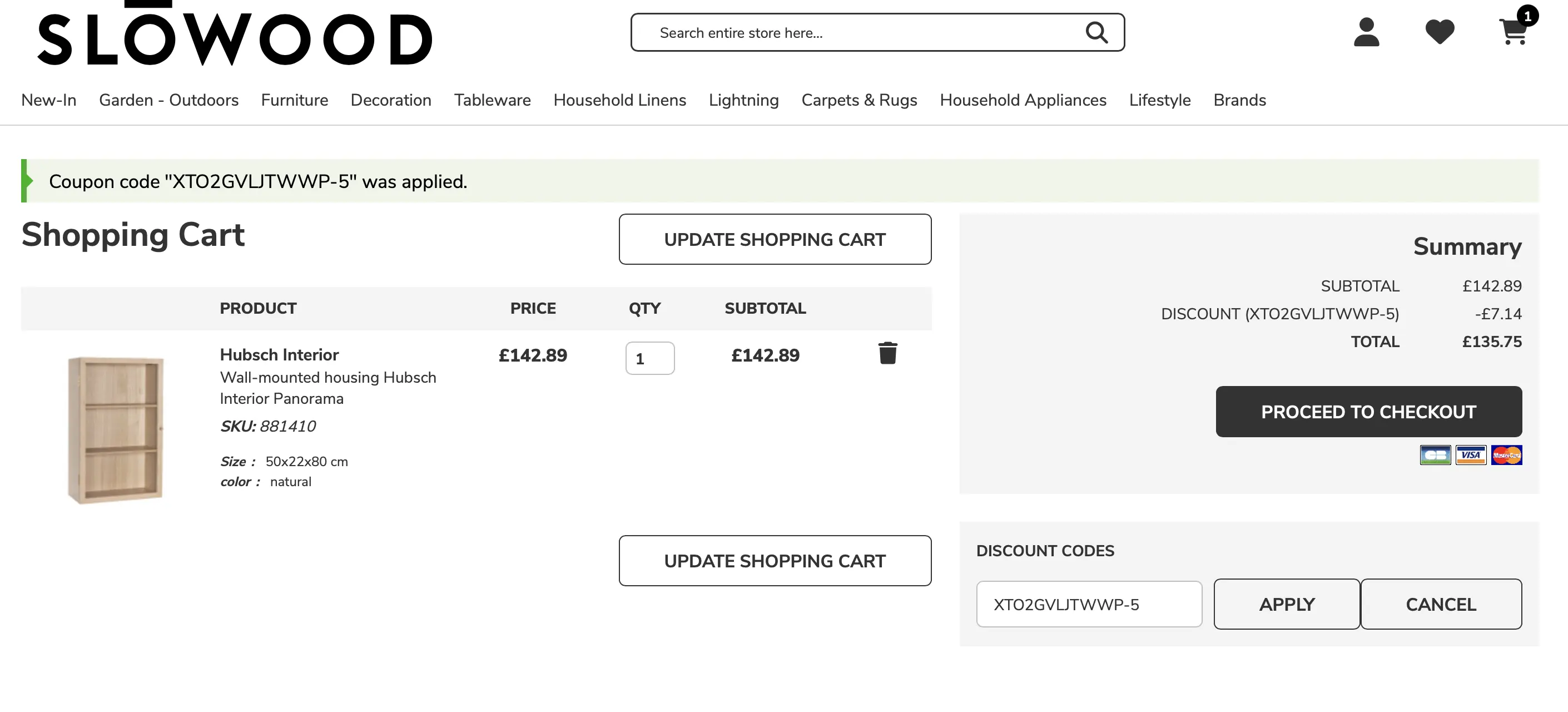Viewport: 1568px width, 712px height.
Task: Click the DISCOUNT CODES heading
Action: point(1045,551)
